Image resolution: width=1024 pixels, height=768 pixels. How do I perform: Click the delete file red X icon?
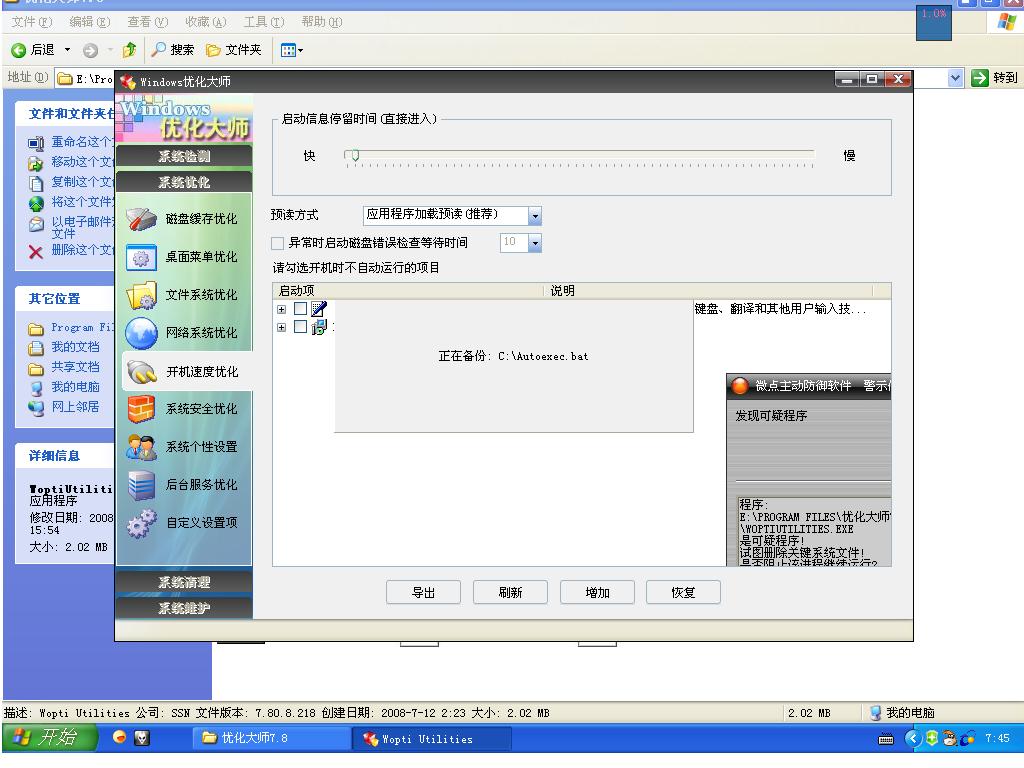point(36,252)
